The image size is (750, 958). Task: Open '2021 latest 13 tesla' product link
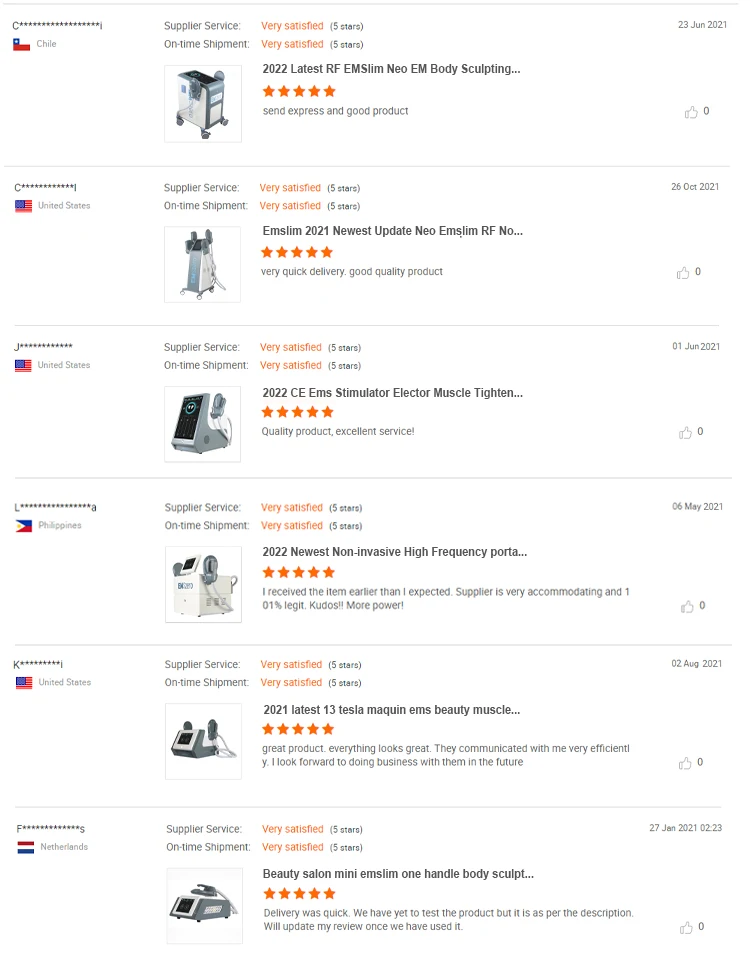tap(391, 710)
